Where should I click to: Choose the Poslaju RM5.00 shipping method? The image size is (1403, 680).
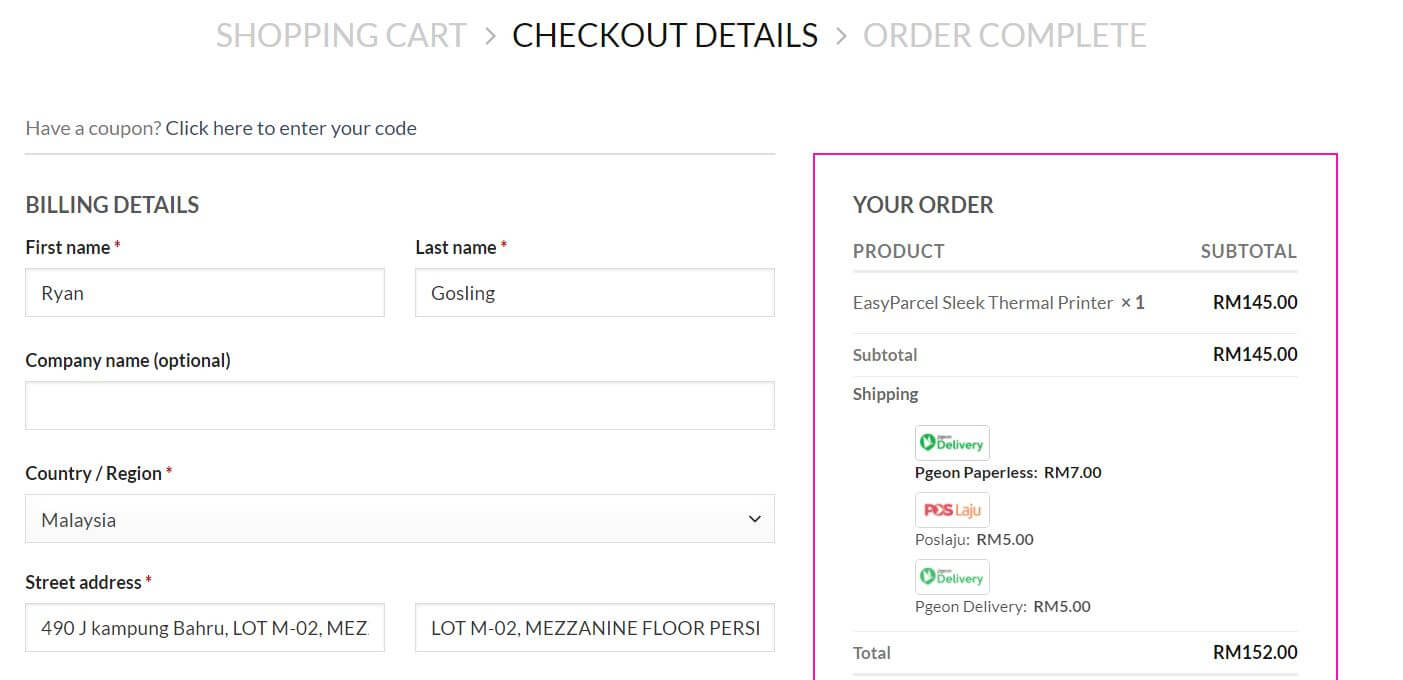tap(974, 539)
